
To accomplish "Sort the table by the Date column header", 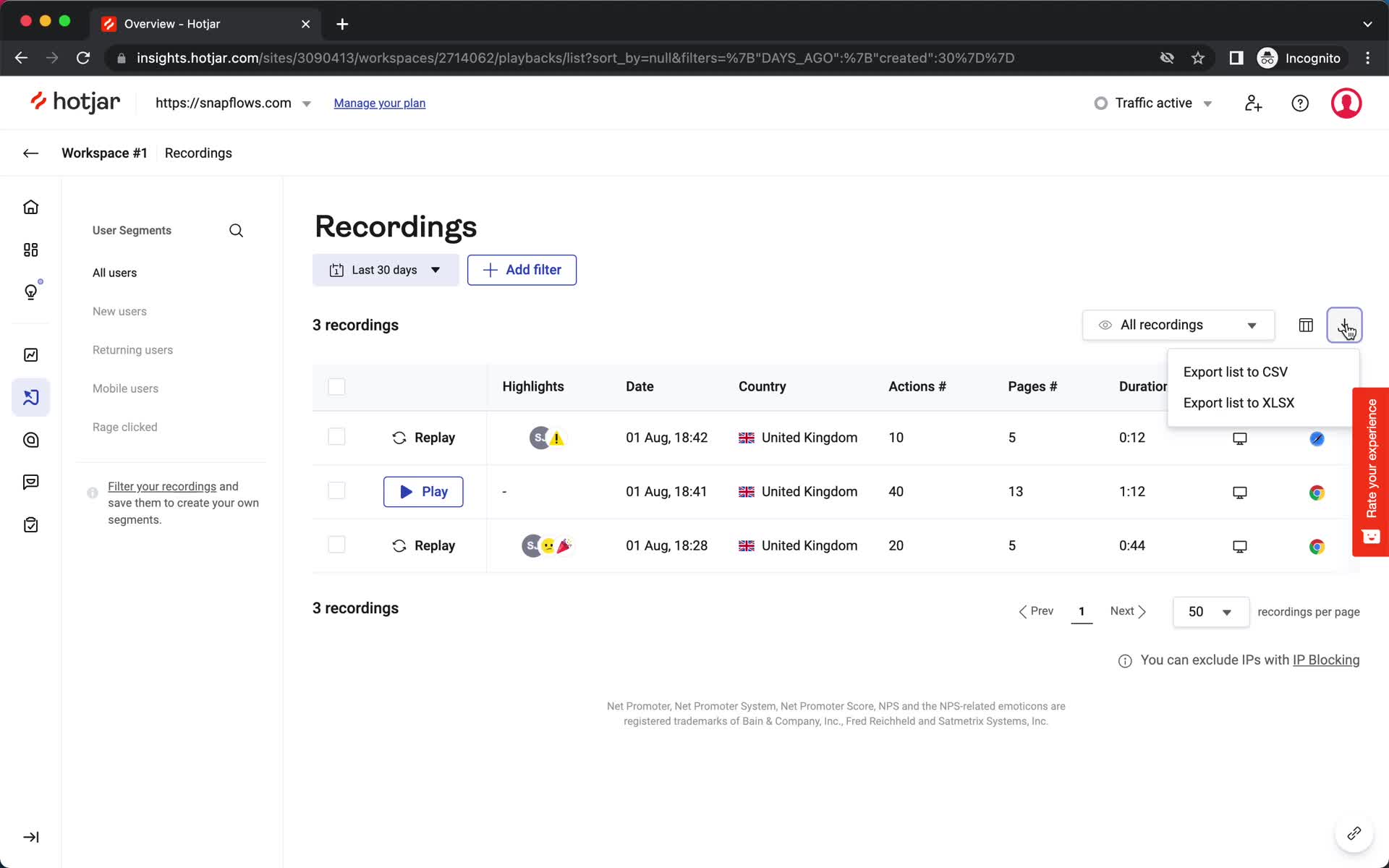I will [x=640, y=386].
